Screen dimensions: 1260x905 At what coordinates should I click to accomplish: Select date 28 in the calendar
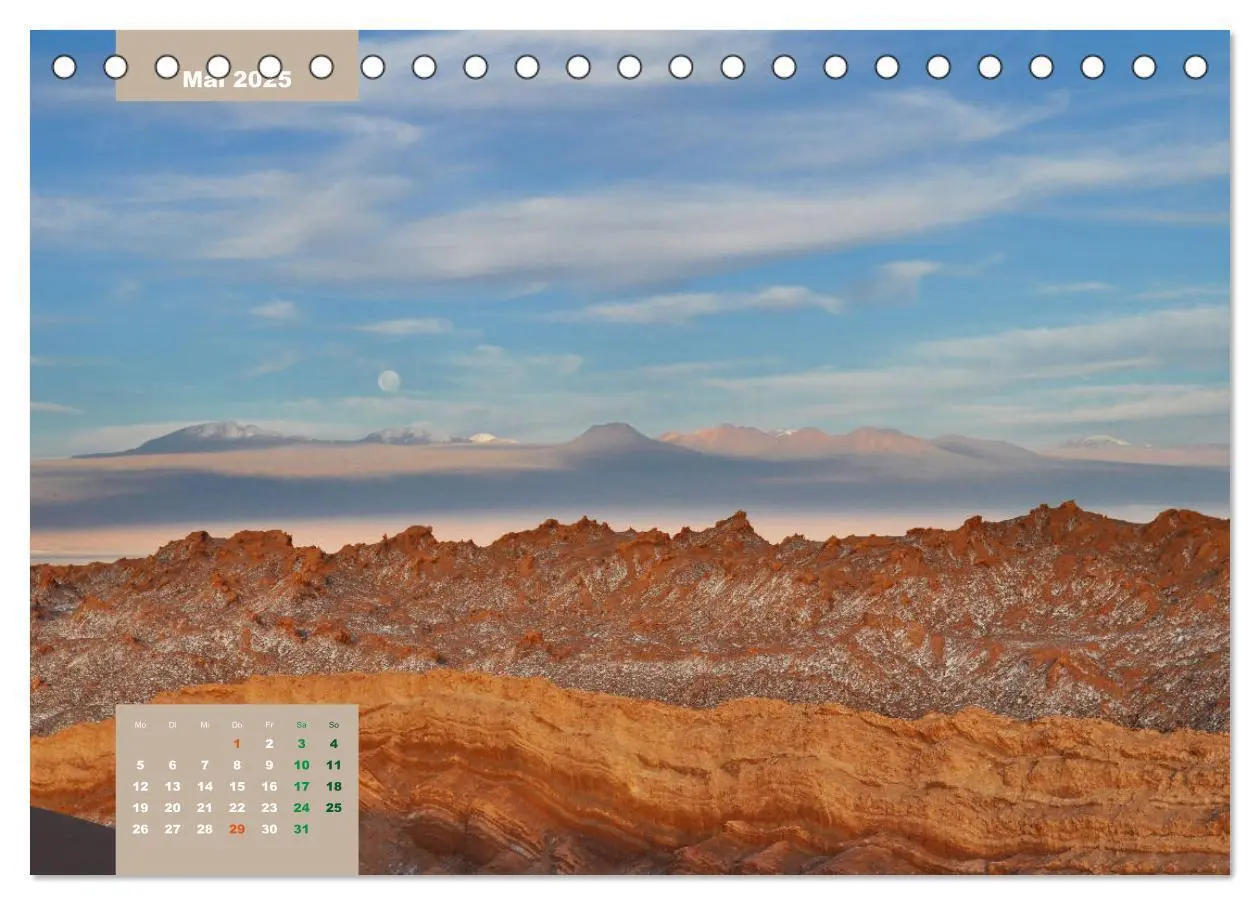click(205, 829)
